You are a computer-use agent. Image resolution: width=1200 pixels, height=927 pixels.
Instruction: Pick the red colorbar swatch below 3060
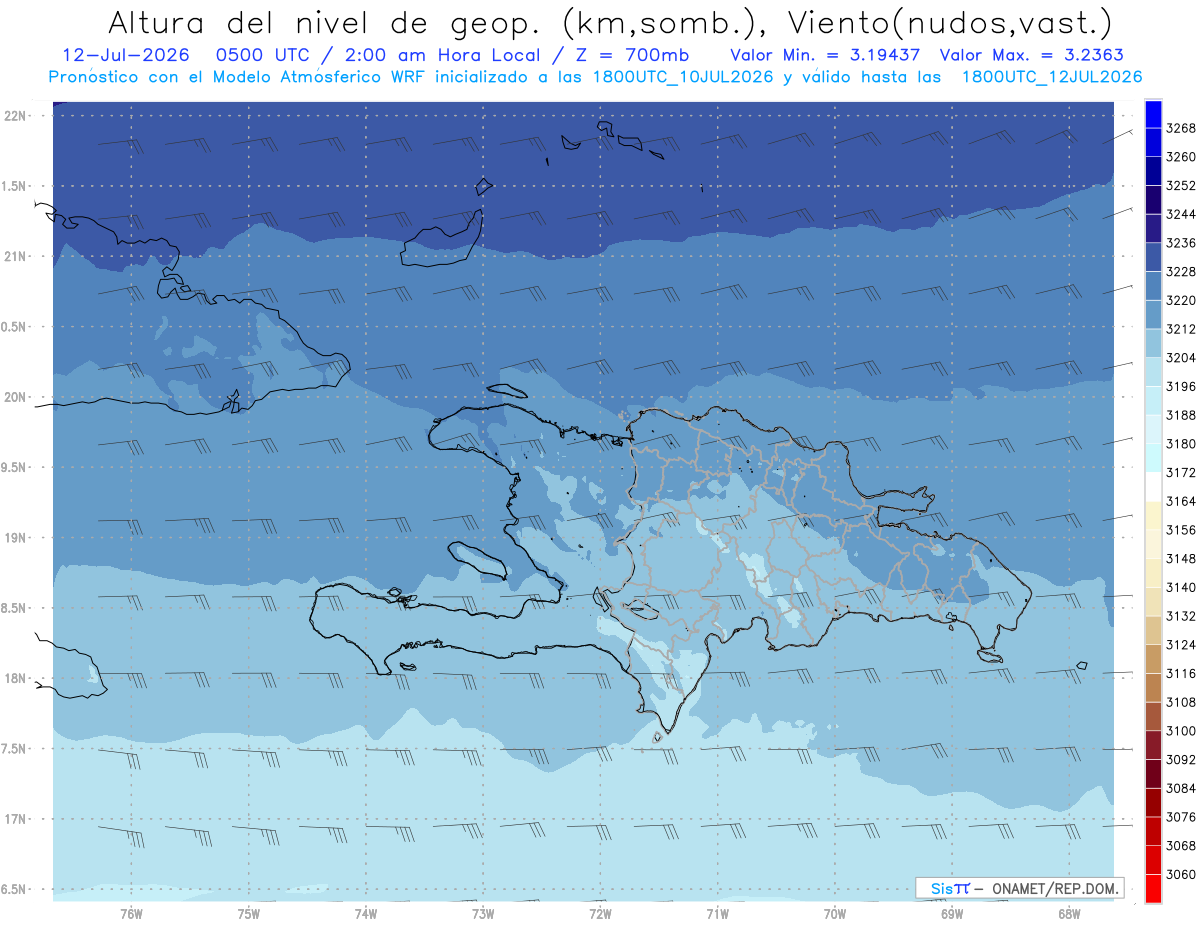tap(1152, 889)
